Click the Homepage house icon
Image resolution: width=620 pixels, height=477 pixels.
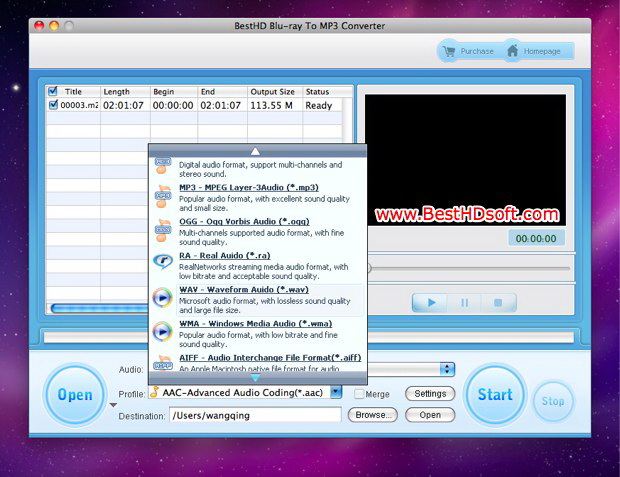pos(512,51)
